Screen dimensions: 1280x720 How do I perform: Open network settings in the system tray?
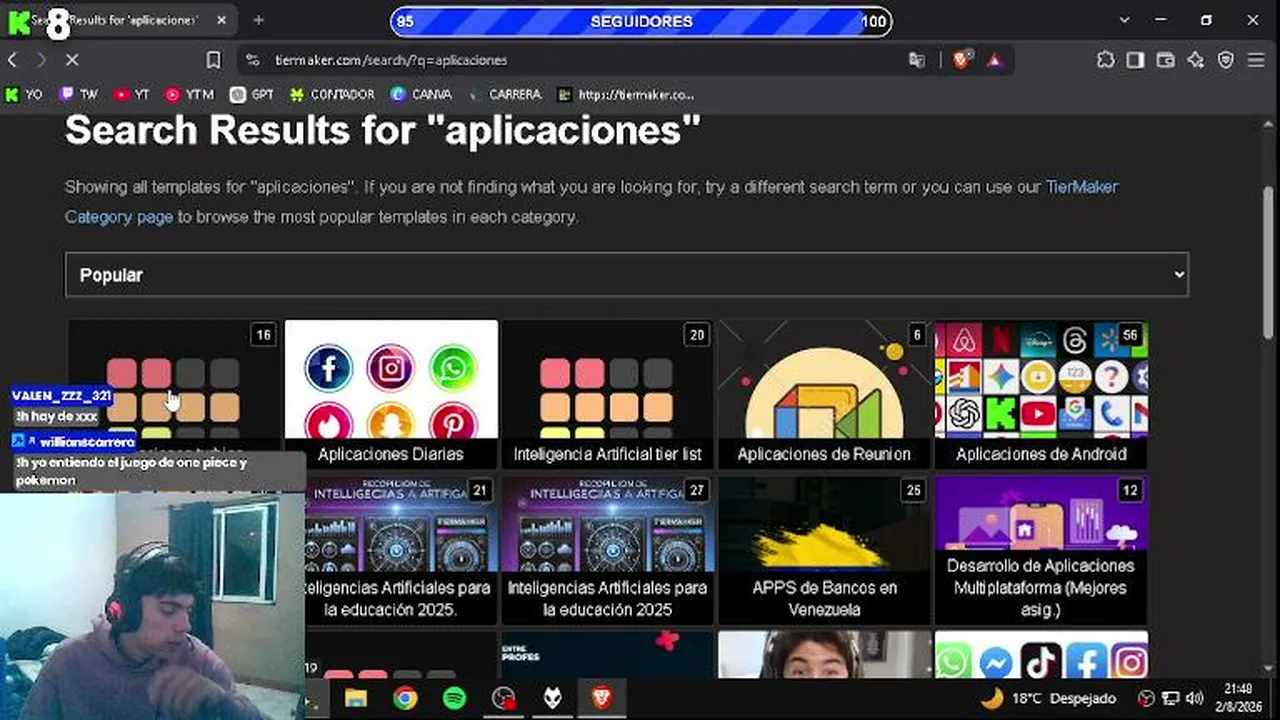pos(1169,698)
